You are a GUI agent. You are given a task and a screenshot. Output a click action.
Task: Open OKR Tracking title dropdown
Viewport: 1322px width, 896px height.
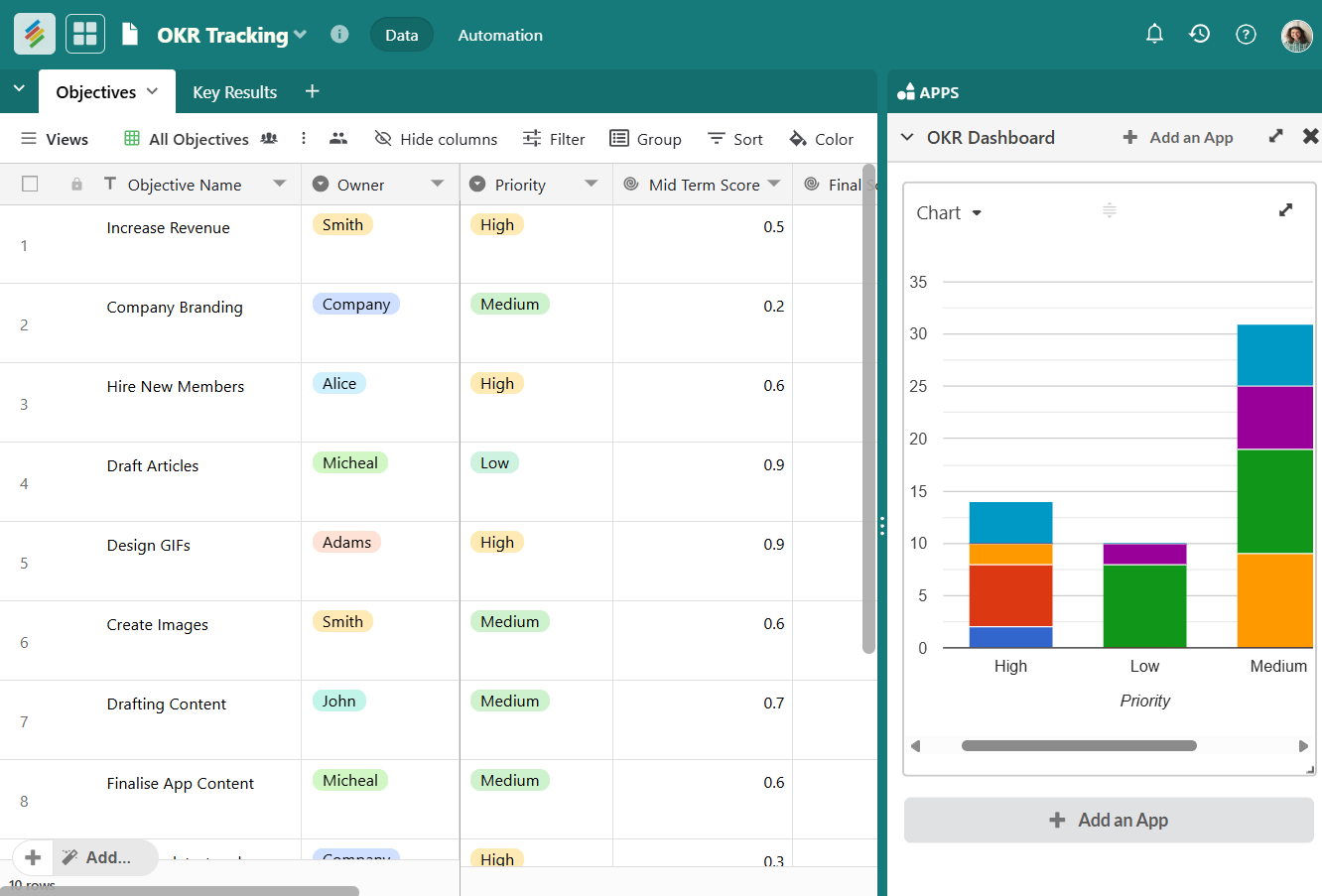pos(300,35)
